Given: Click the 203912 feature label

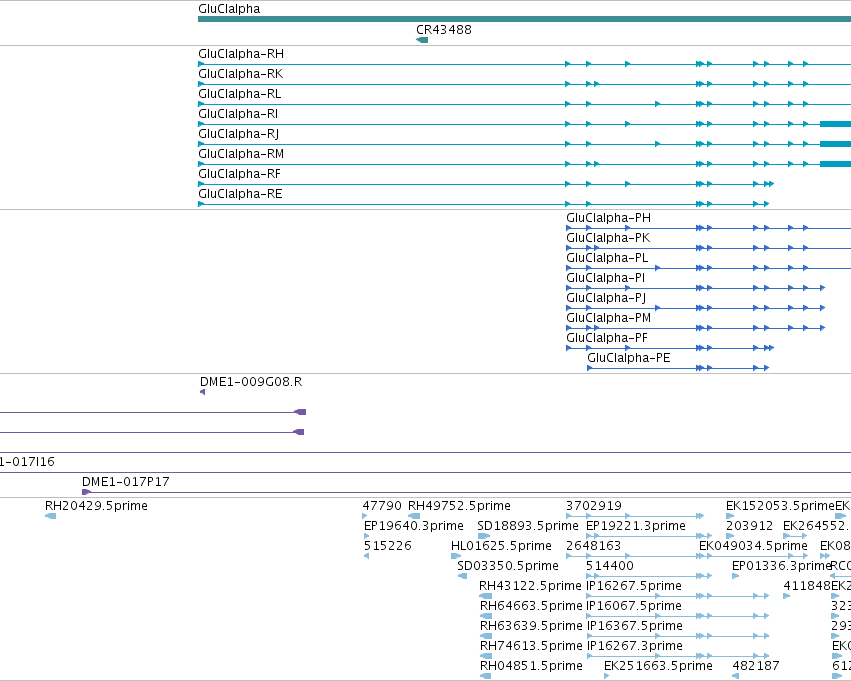Looking at the screenshot, I should pos(750,526).
